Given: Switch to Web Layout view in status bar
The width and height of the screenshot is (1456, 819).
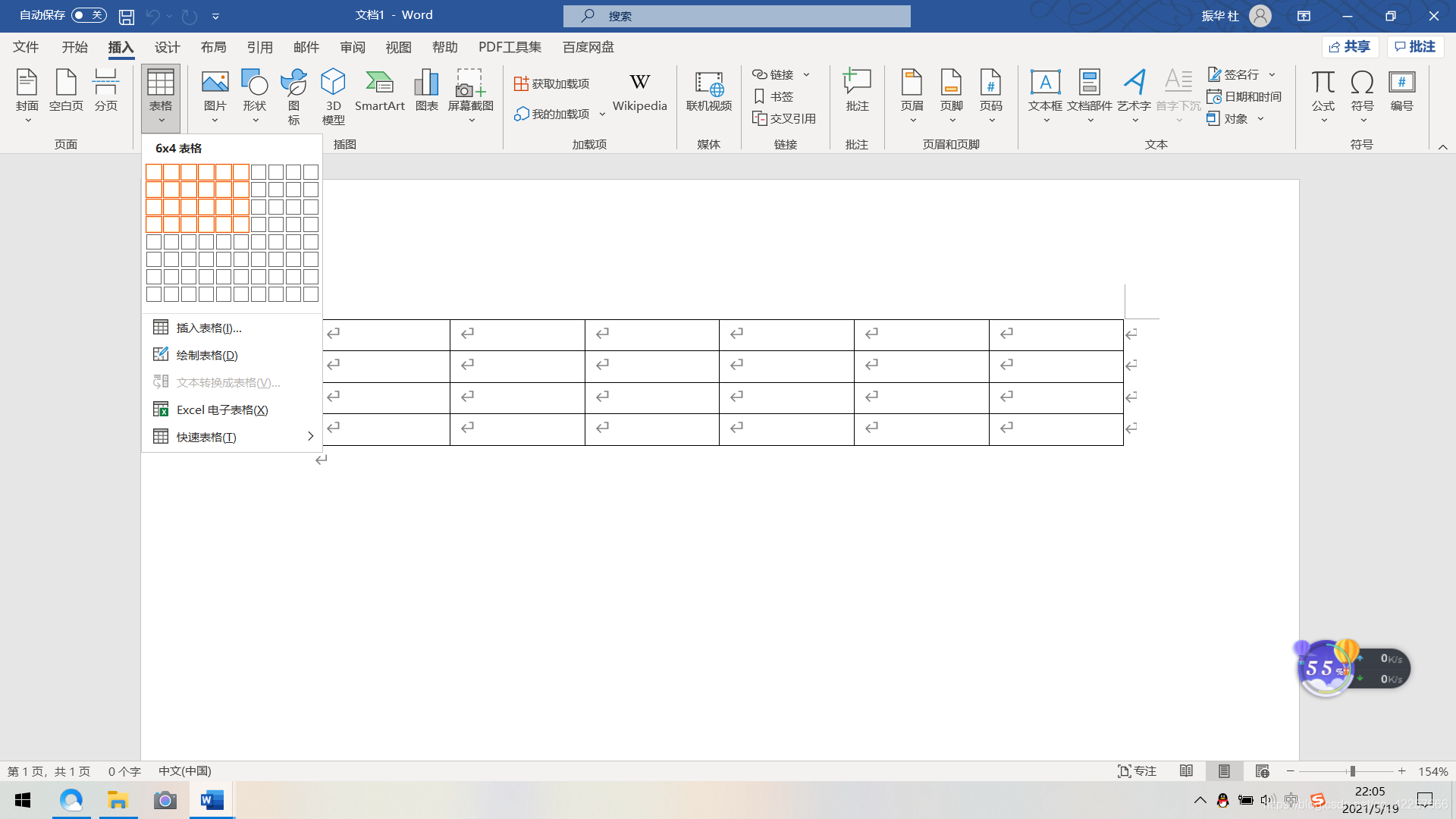Looking at the screenshot, I should coord(1262,771).
